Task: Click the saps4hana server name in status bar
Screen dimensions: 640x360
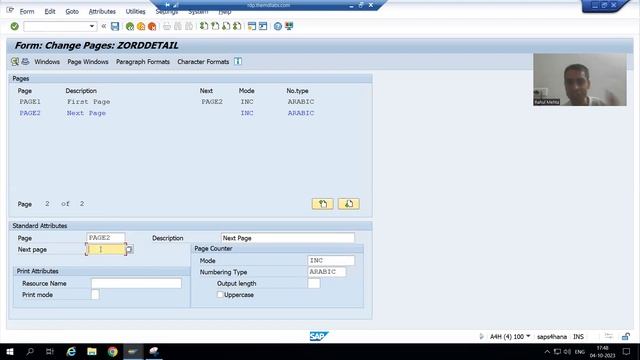Action: [552, 337]
